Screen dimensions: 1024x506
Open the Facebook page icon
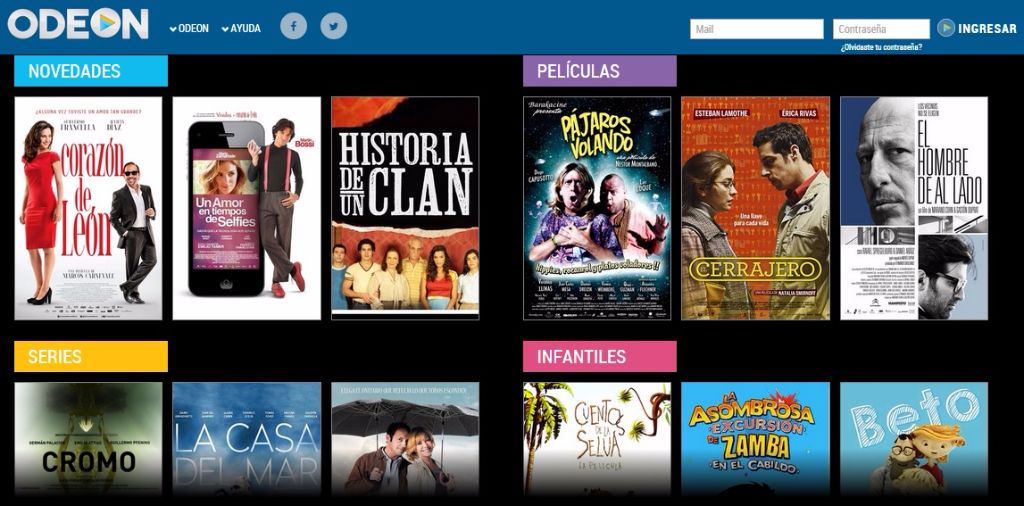click(293, 26)
